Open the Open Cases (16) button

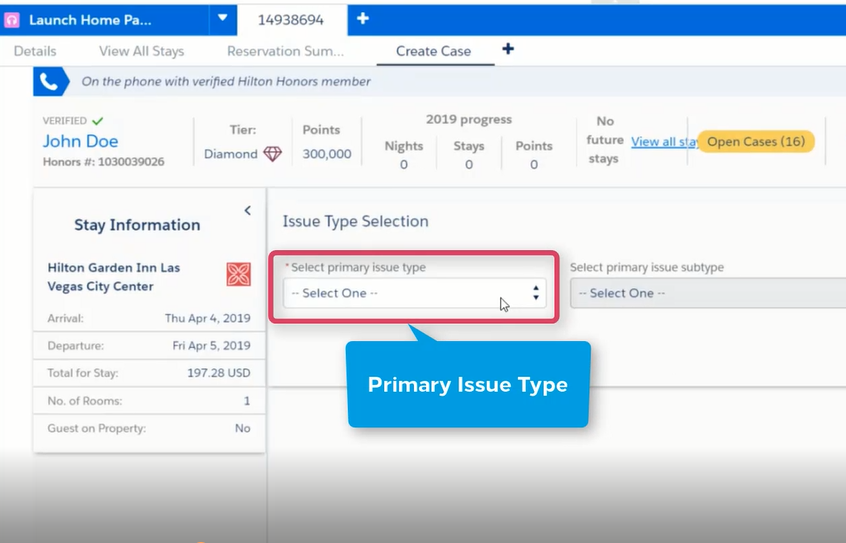coord(756,141)
